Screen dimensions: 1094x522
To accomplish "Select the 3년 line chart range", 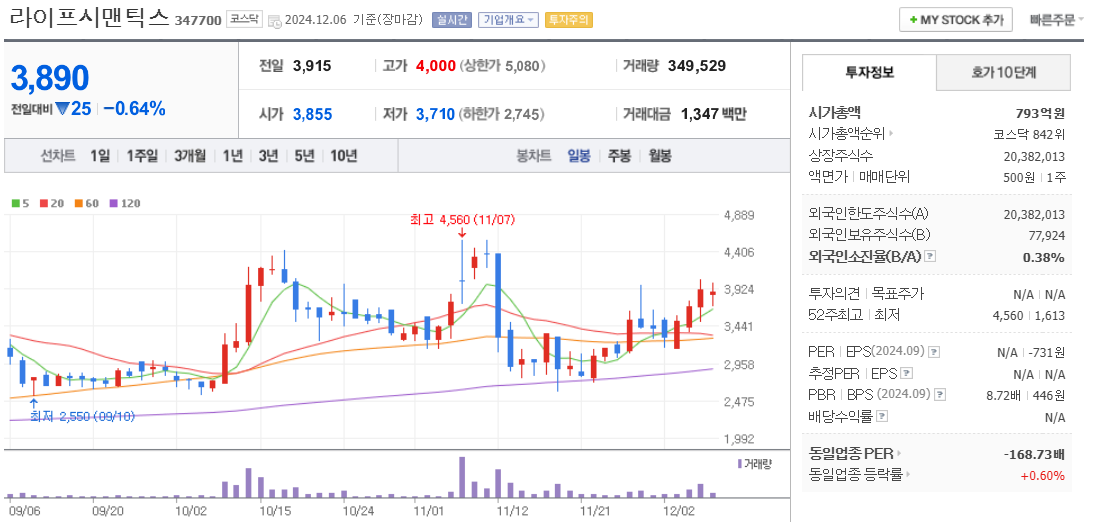I will pyautogui.click(x=268, y=156).
